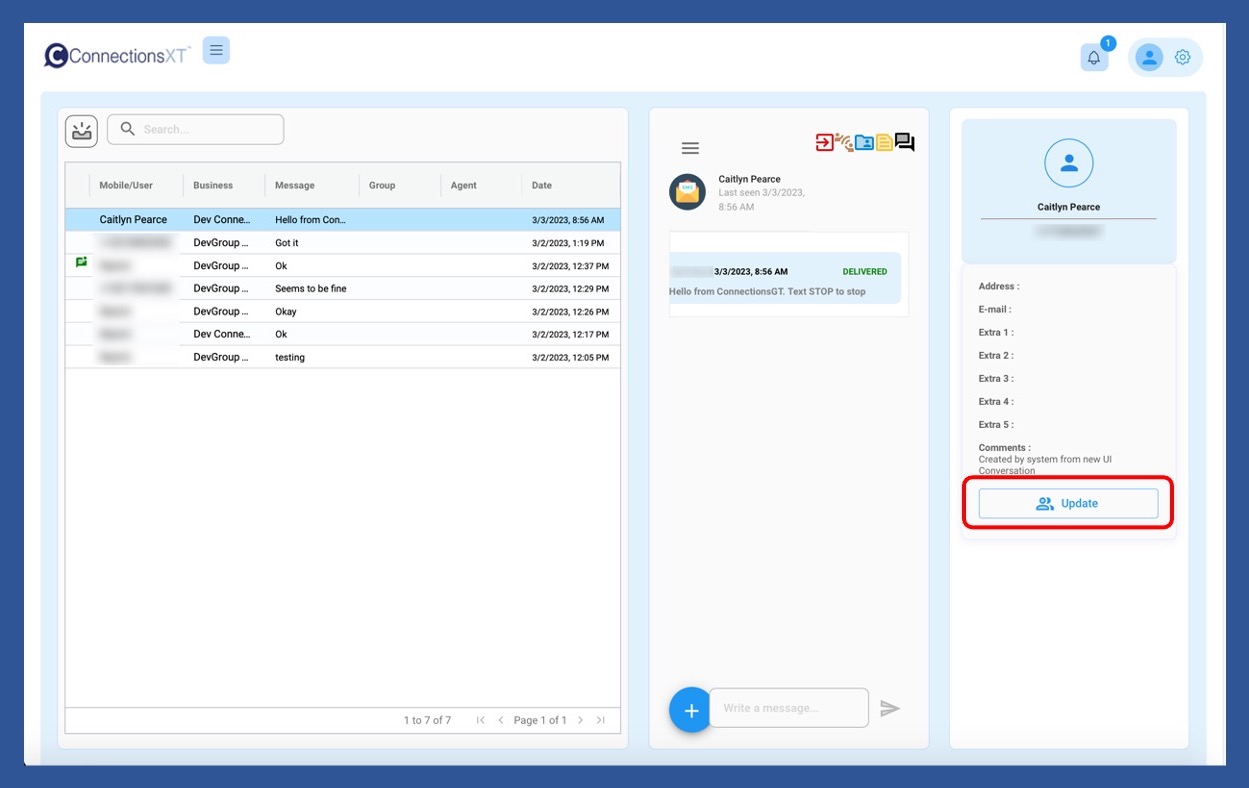Click the Message column header
The height and width of the screenshot is (788, 1249).
coord(295,186)
